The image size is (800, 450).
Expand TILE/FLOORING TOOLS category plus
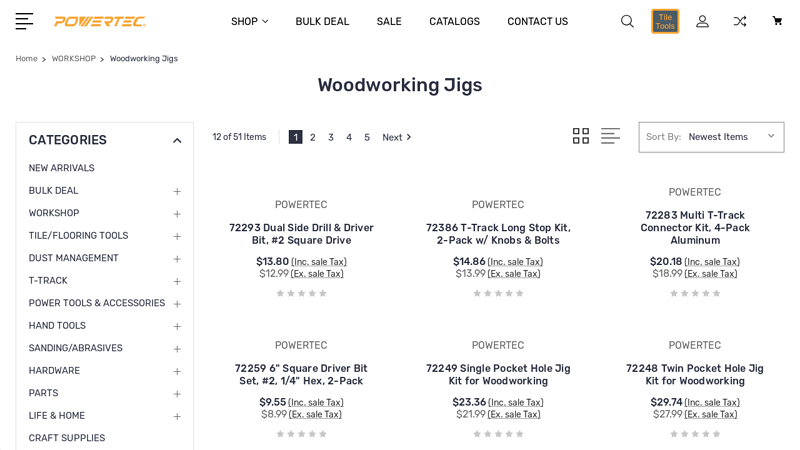[x=177, y=236]
